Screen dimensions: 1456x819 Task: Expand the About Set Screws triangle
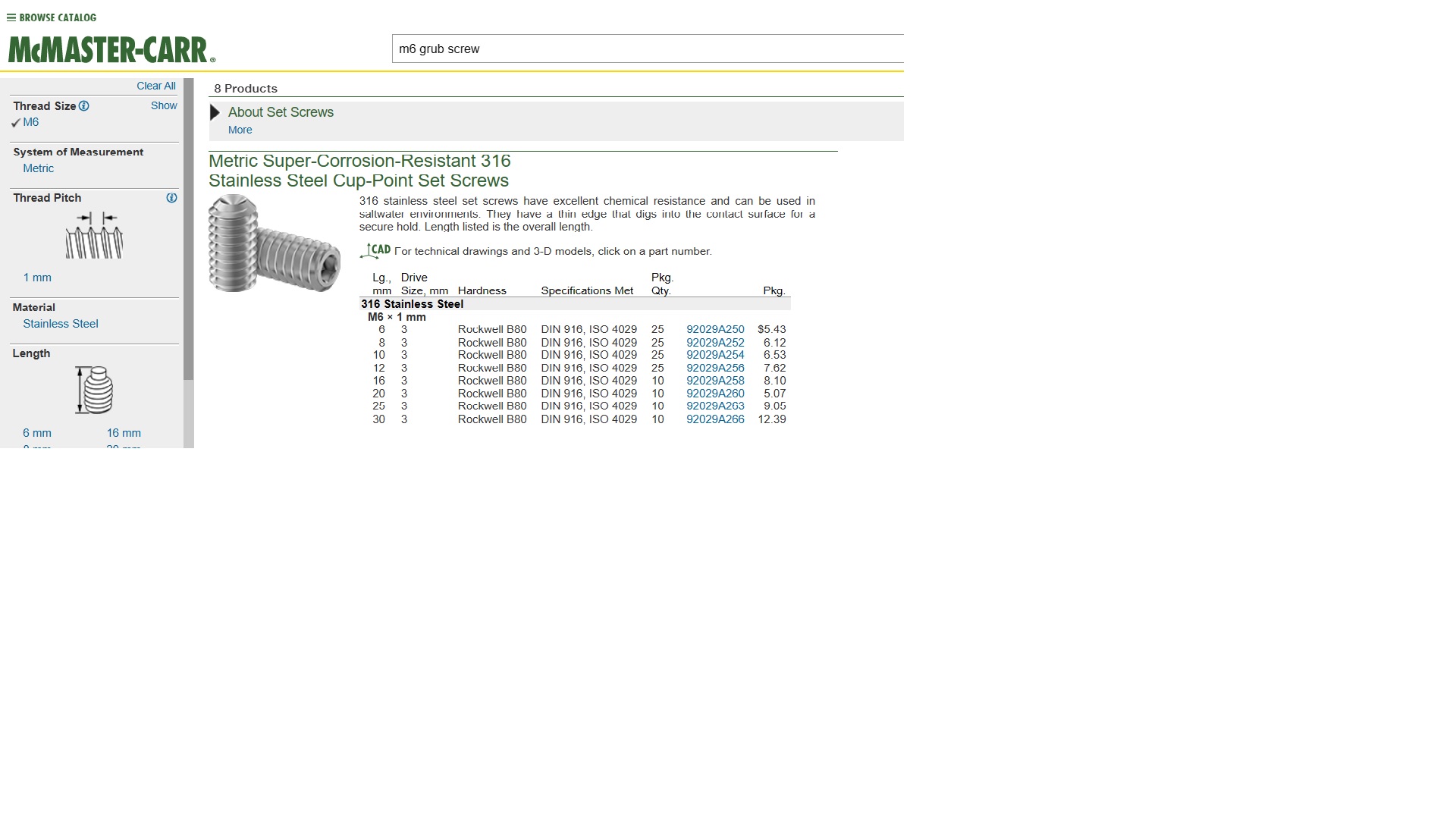pyautogui.click(x=215, y=113)
